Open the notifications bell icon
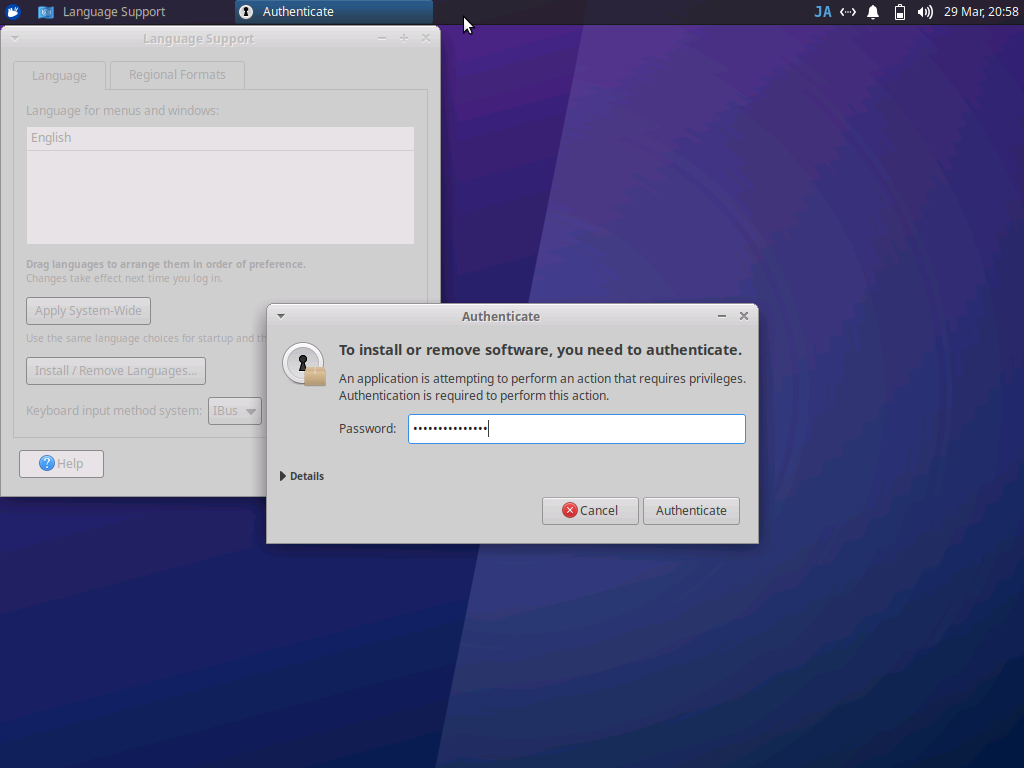The width and height of the screenshot is (1024, 768). pyautogui.click(x=873, y=12)
